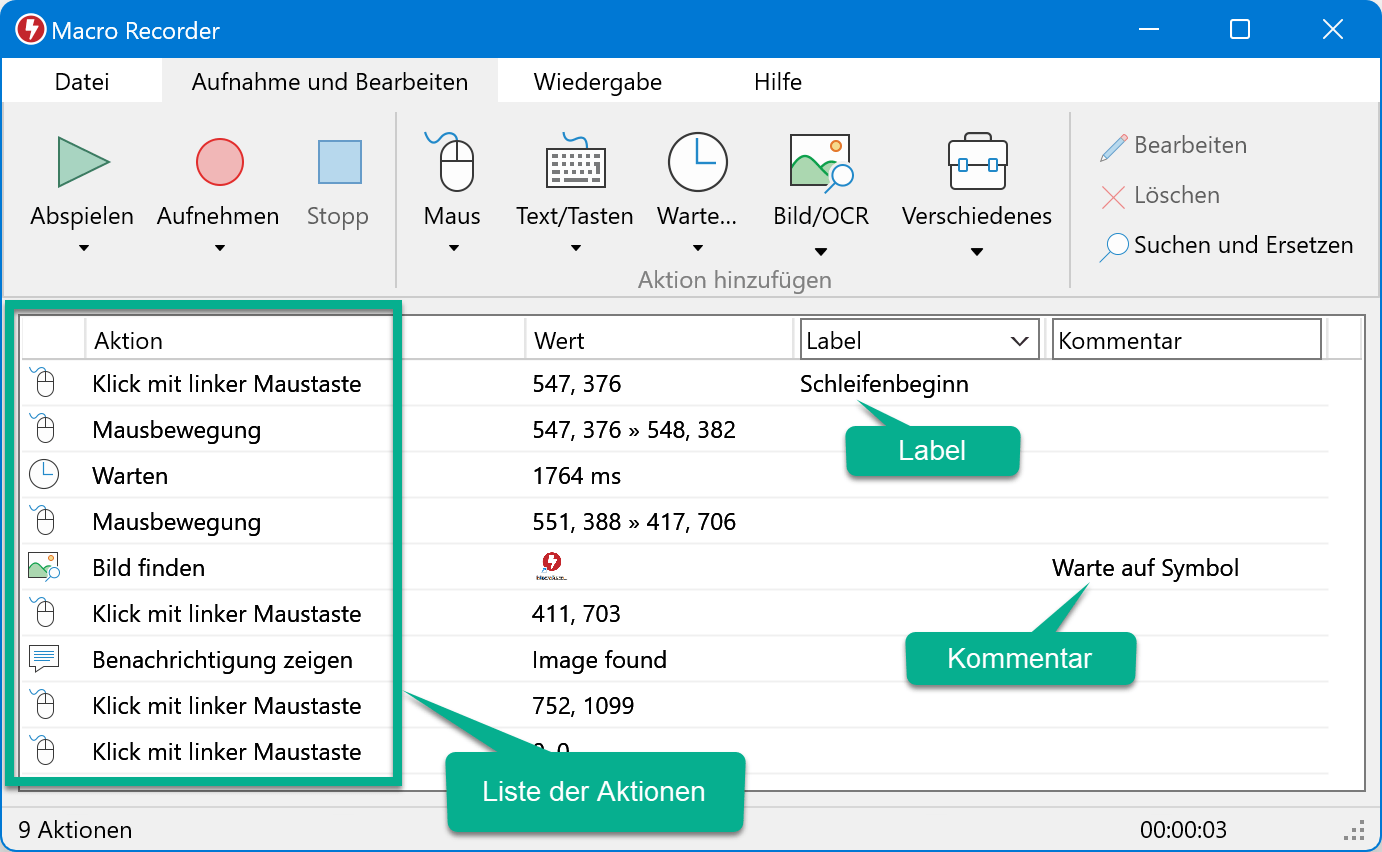Expand the dropdown arrow under Verschiedenes
The width and height of the screenshot is (1382, 852).
point(977,252)
